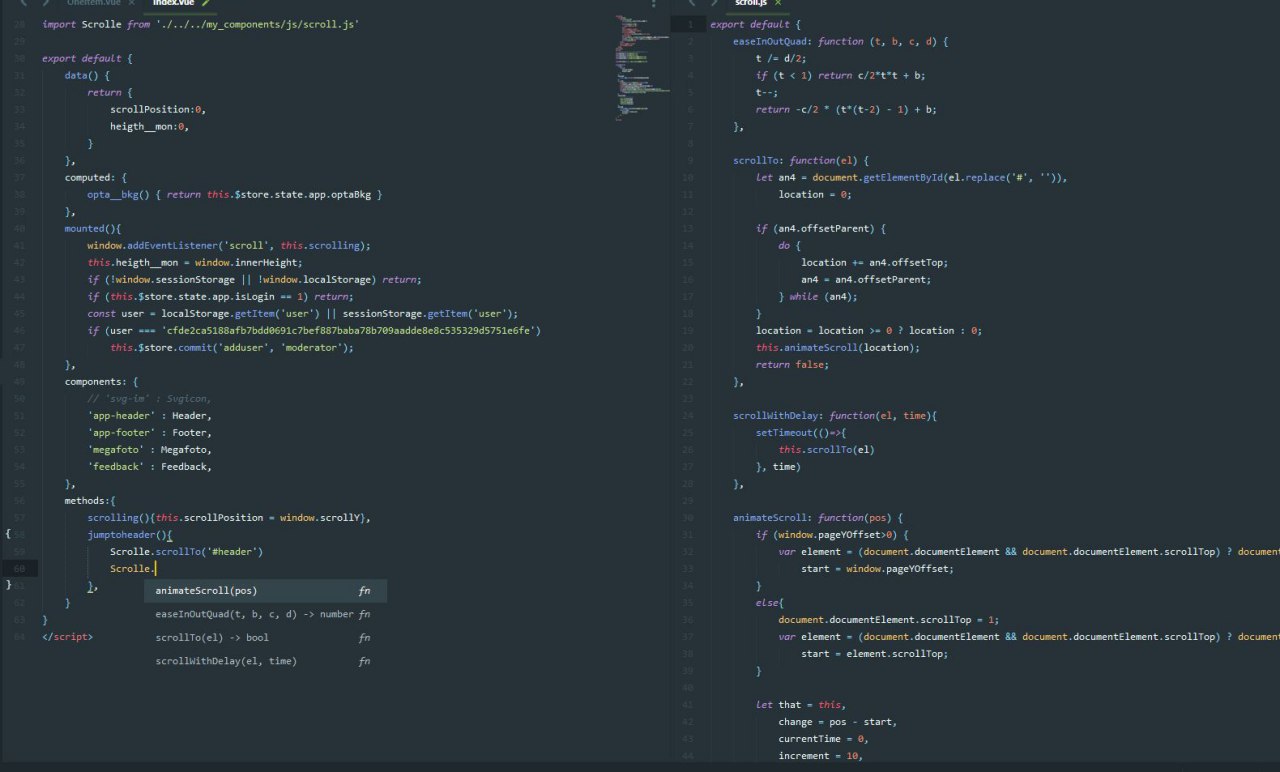Click the commented 'svg-im' : Svgicon line
This screenshot has height=772, width=1280.
click(149, 398)
